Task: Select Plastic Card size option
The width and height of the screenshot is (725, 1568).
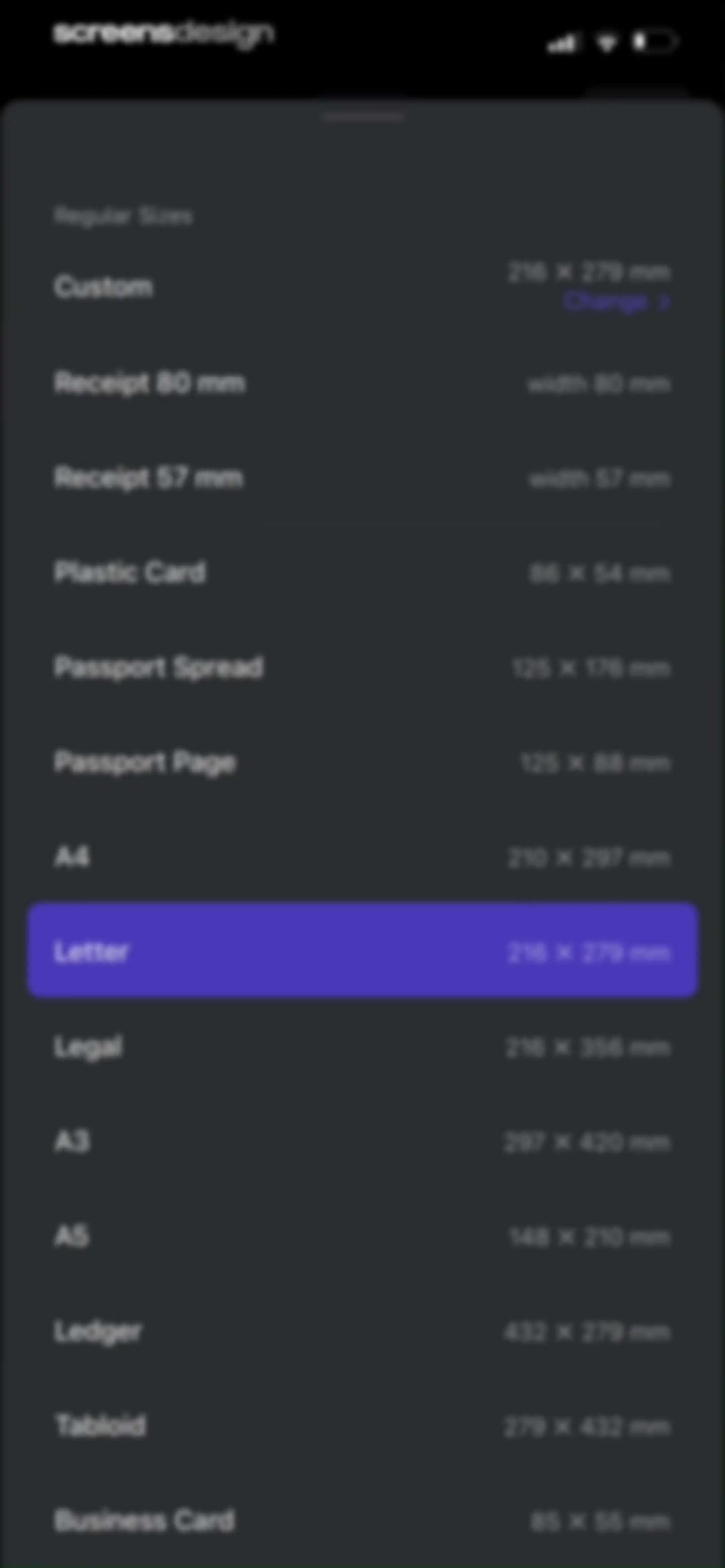Action: [x=362, y=573]
